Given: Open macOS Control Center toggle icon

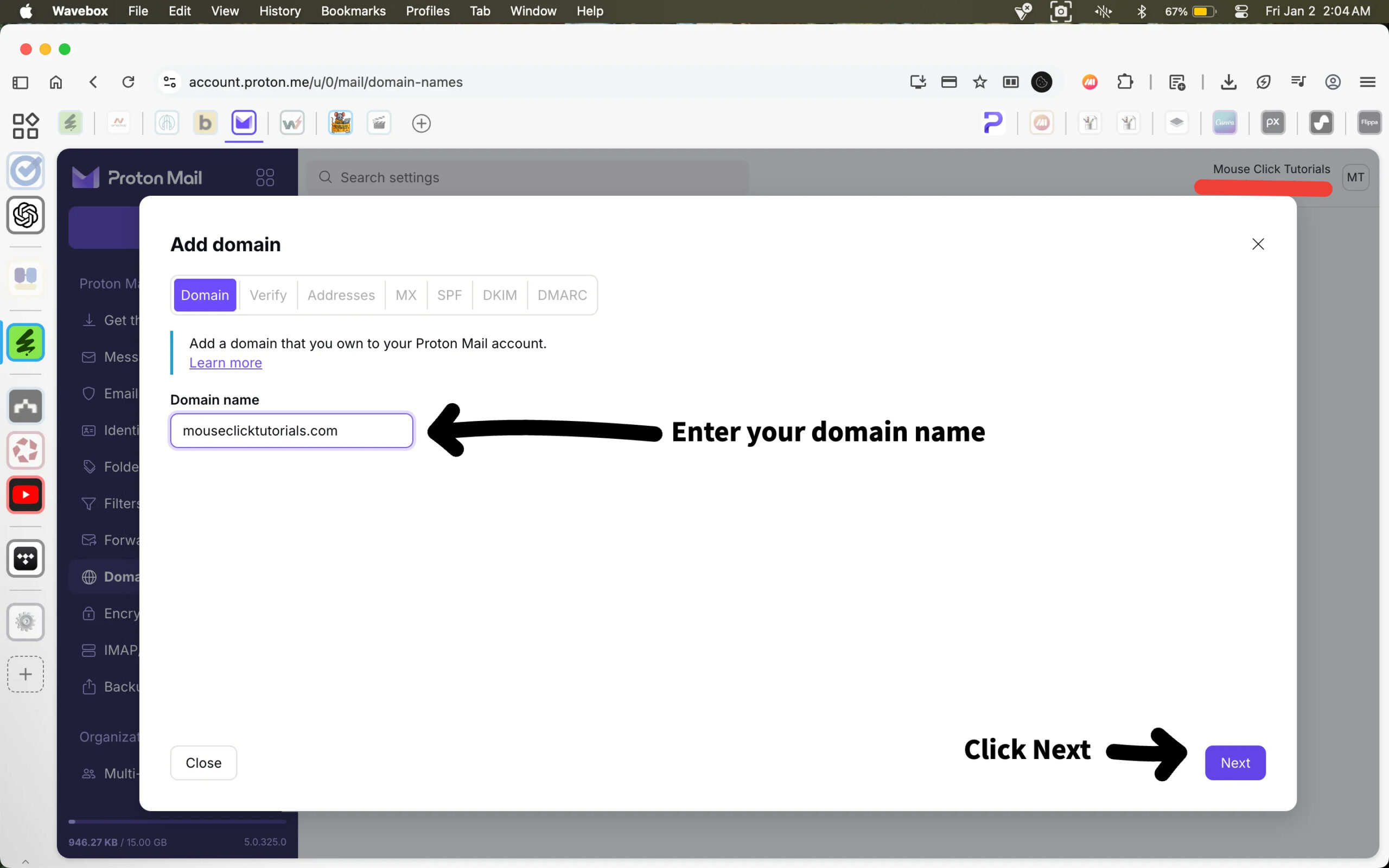Looking at the screenshot, I should pos(1241,11).
